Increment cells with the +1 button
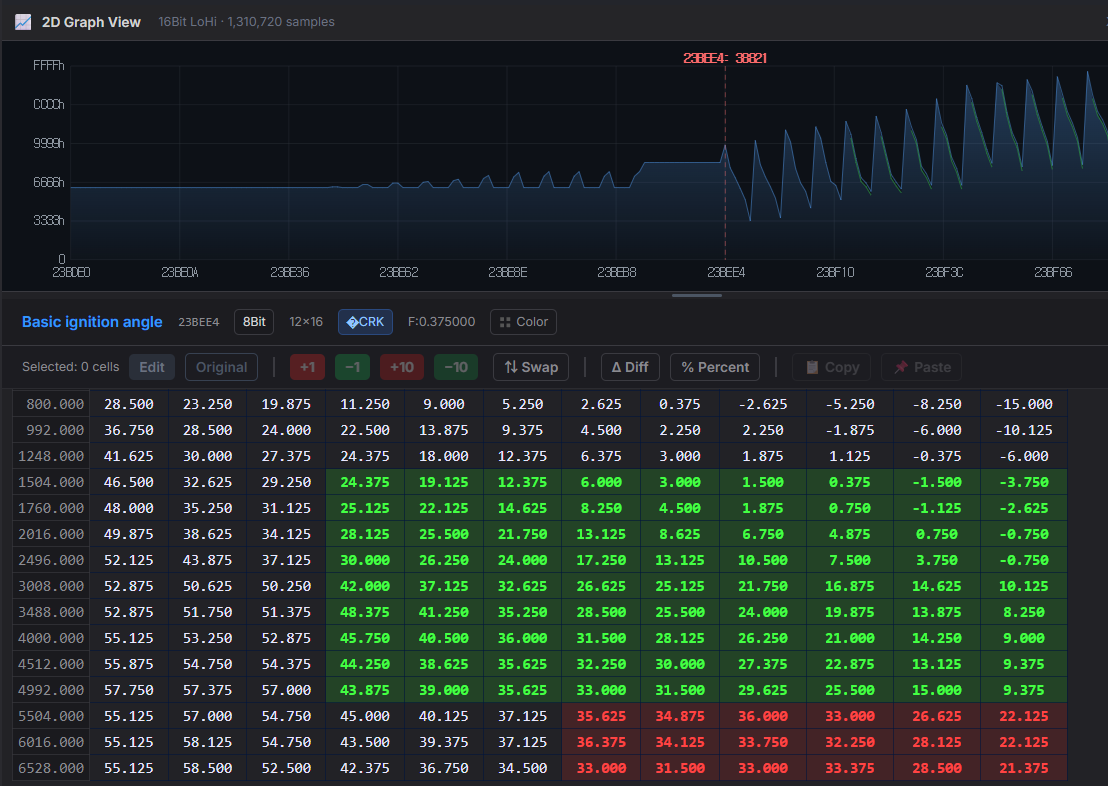 tap(307, 367)
